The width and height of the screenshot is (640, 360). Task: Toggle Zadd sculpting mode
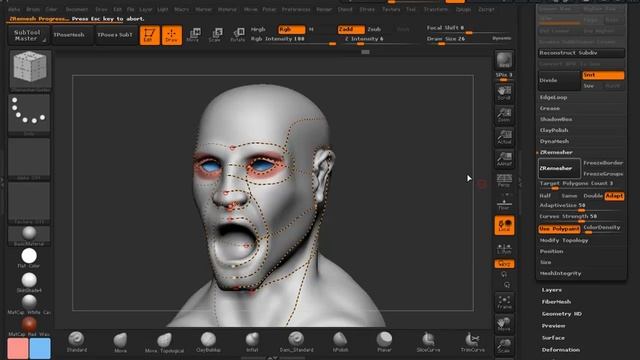(x=351, y=29)
